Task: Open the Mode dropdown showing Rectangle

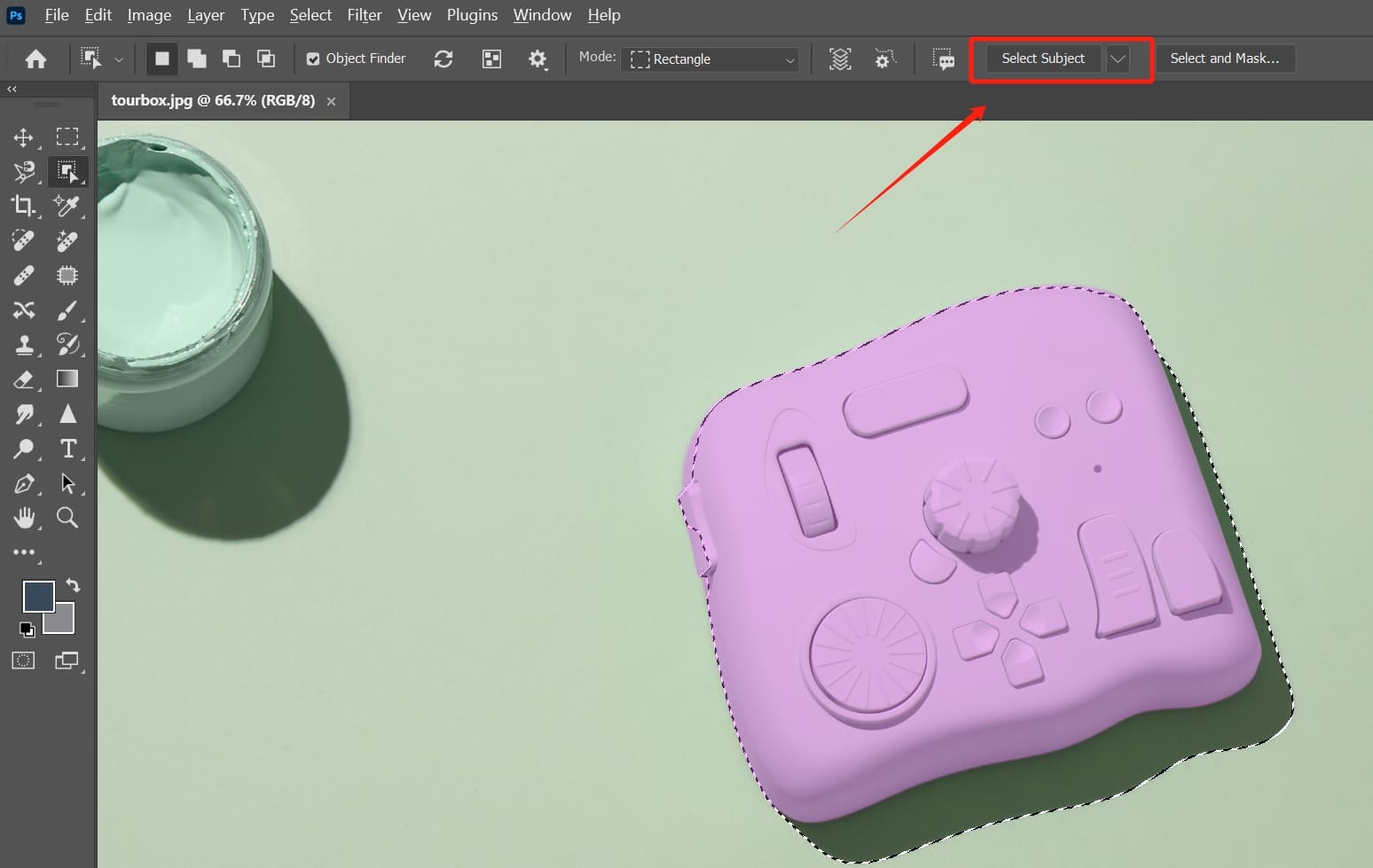Action: (x=710, y=59)
